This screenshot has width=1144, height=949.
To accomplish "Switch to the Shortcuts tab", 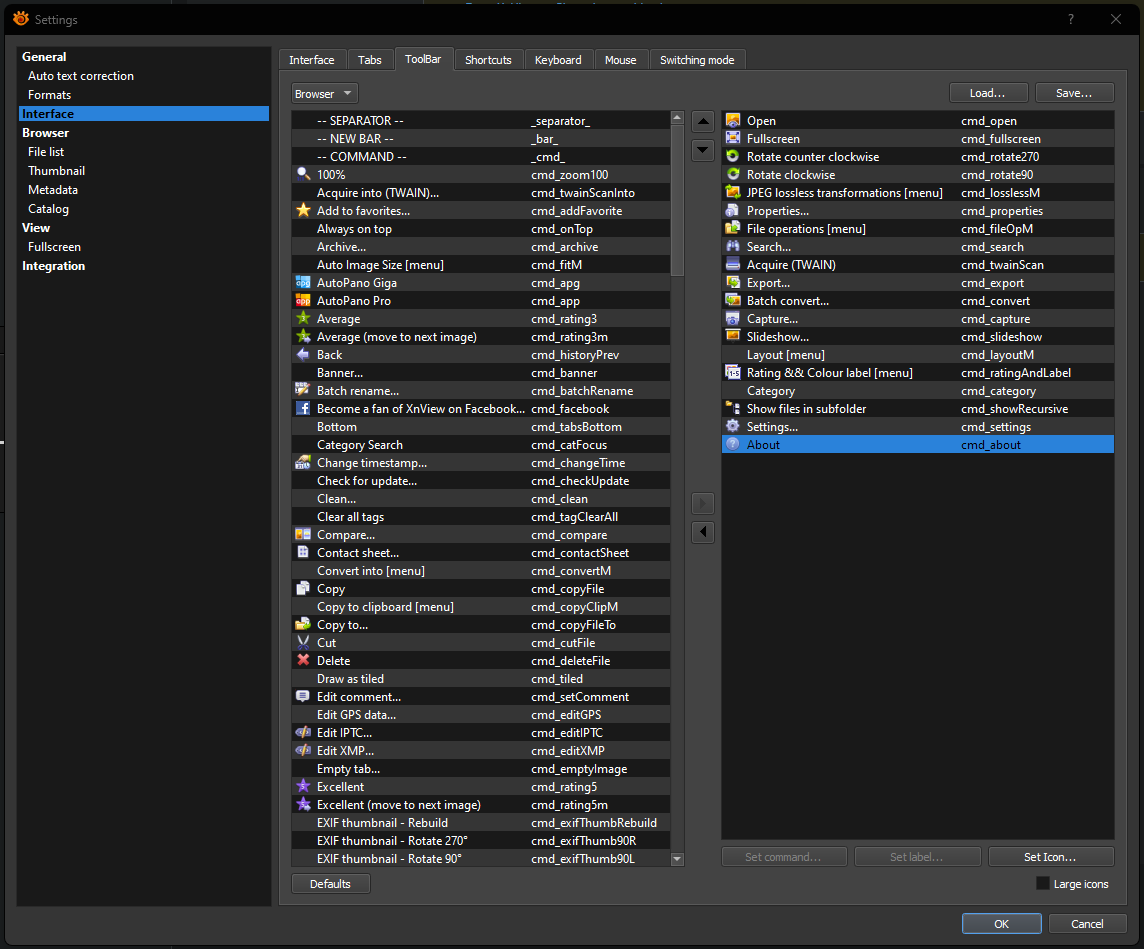I will tap(488, 60).
